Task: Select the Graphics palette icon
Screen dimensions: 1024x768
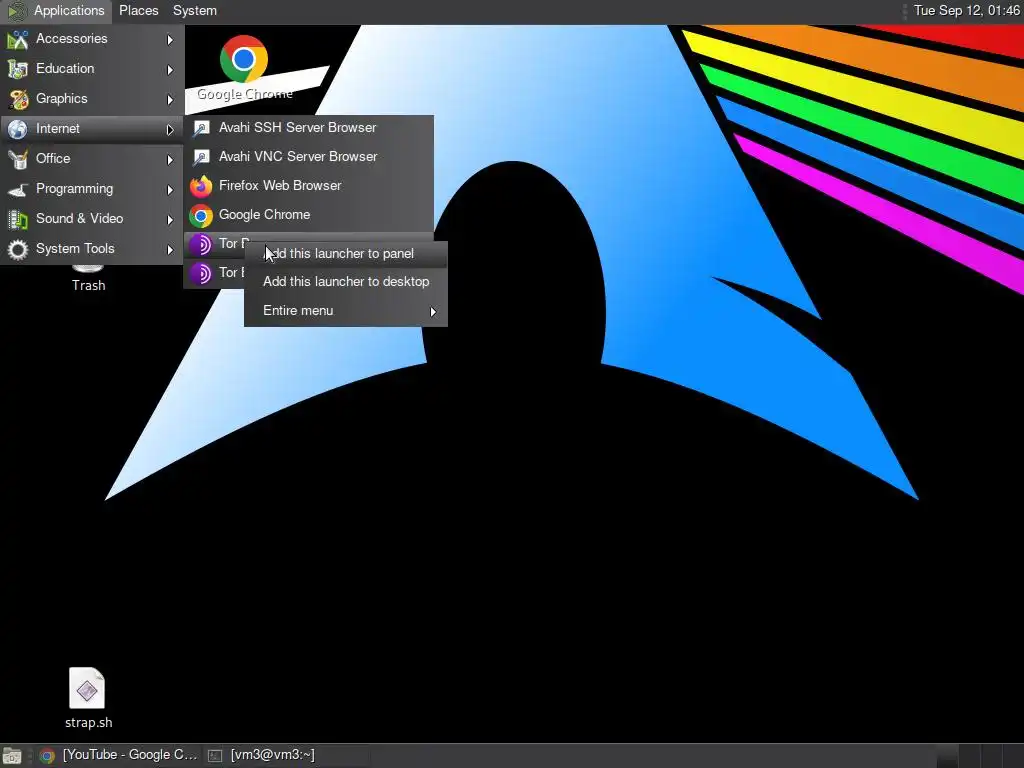Action: (18, 99)
